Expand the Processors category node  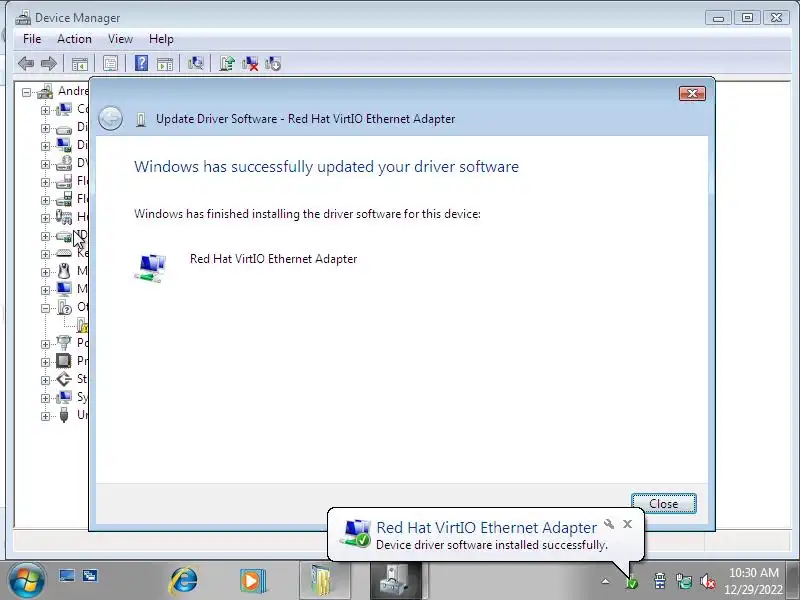click(45, 362)
